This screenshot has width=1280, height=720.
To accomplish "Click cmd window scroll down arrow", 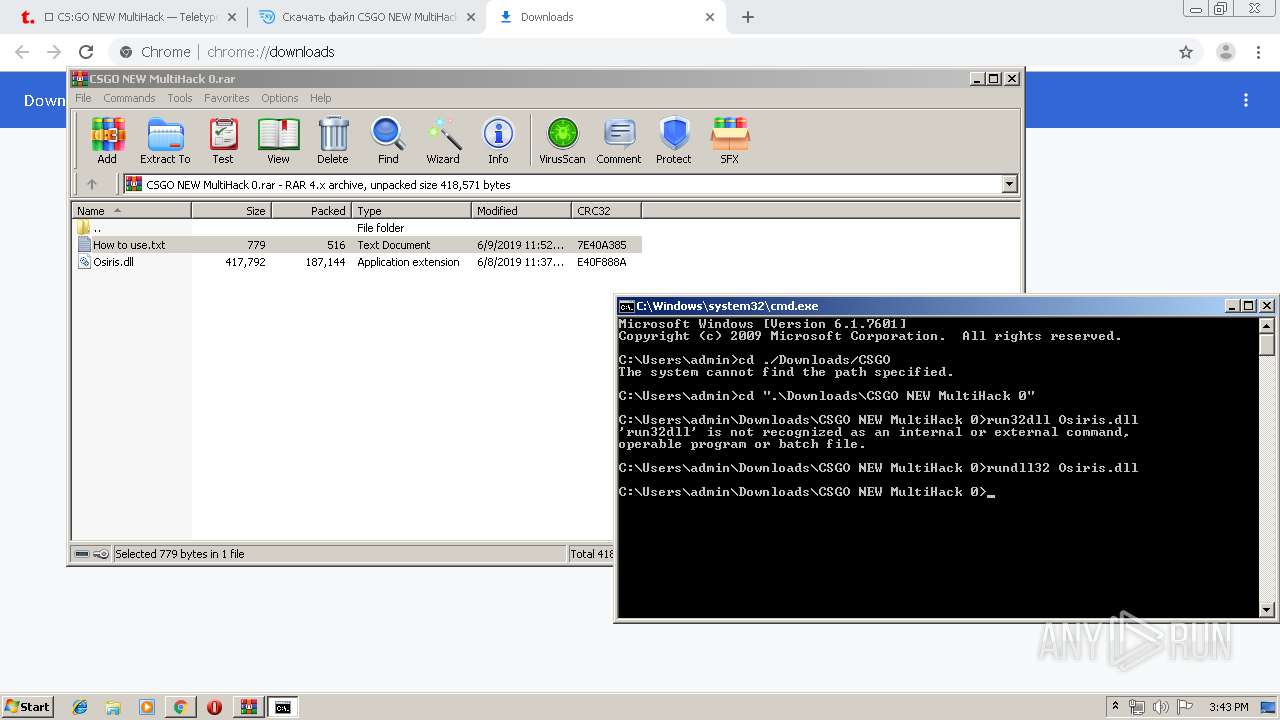I will coord(1267,609).
